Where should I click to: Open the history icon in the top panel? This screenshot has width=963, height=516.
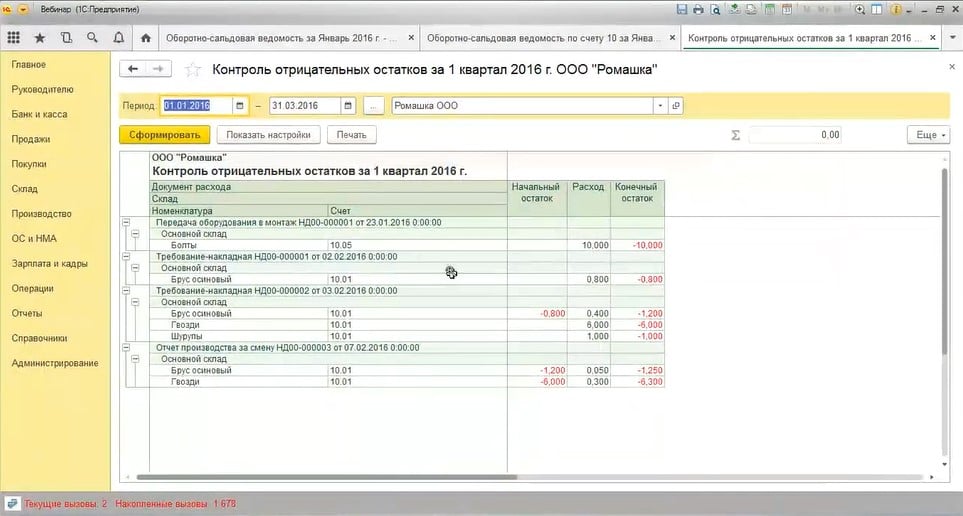click(66, 38)
